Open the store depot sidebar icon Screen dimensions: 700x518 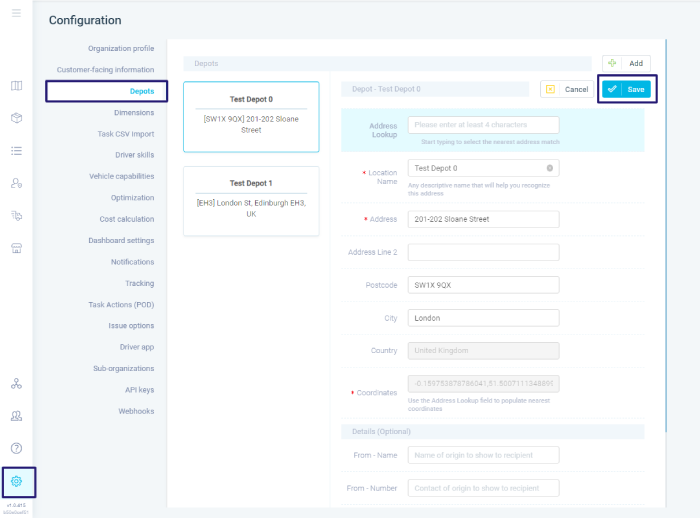coord(17,248)
